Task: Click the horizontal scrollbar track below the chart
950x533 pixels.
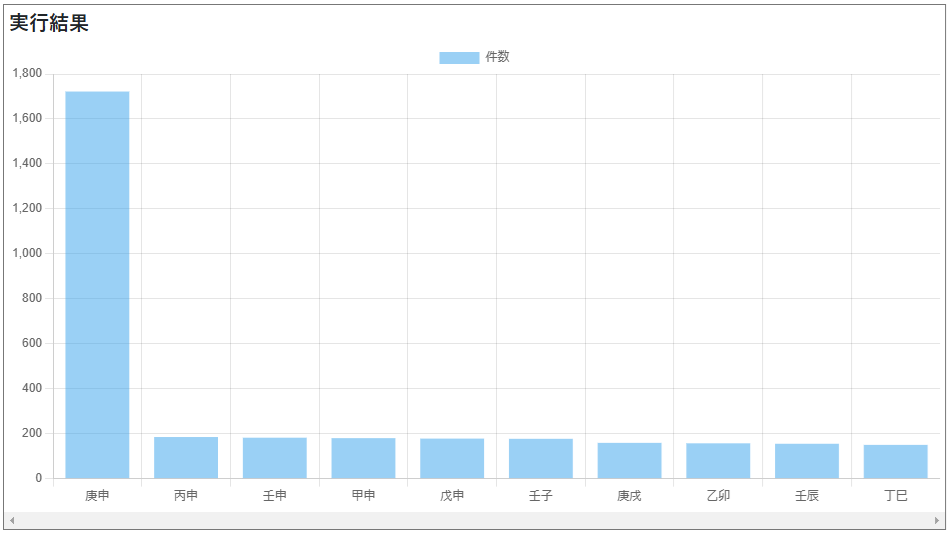Action: [474, 520]
